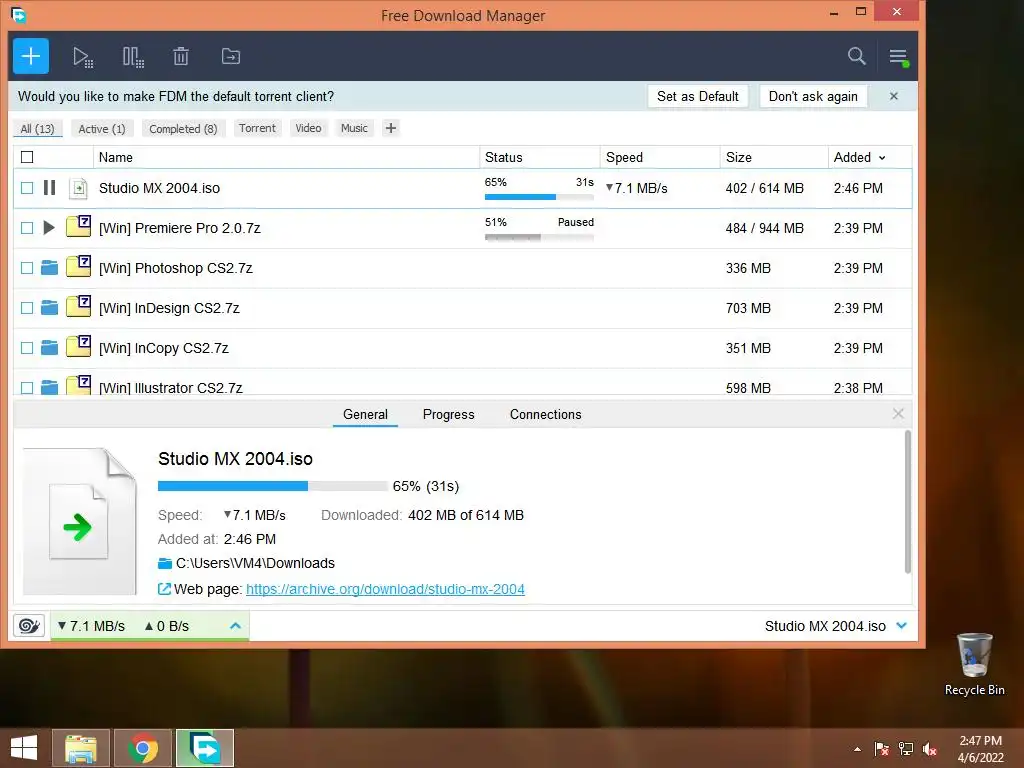Click the Premiere Pro 2.0.7z archive icon
The height and width of the screenshot is (768, 1024).
(x=78, y=227)
